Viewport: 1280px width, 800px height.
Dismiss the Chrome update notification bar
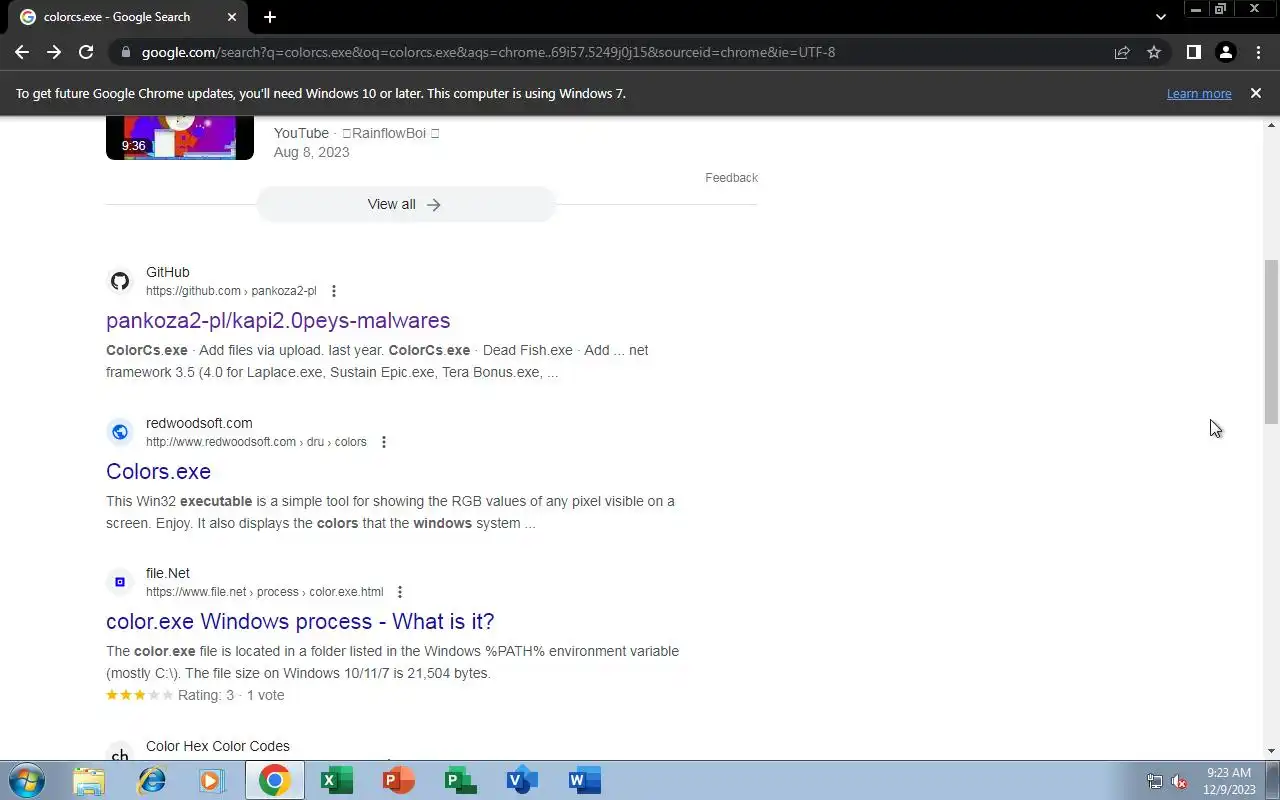pos(1256,93)
